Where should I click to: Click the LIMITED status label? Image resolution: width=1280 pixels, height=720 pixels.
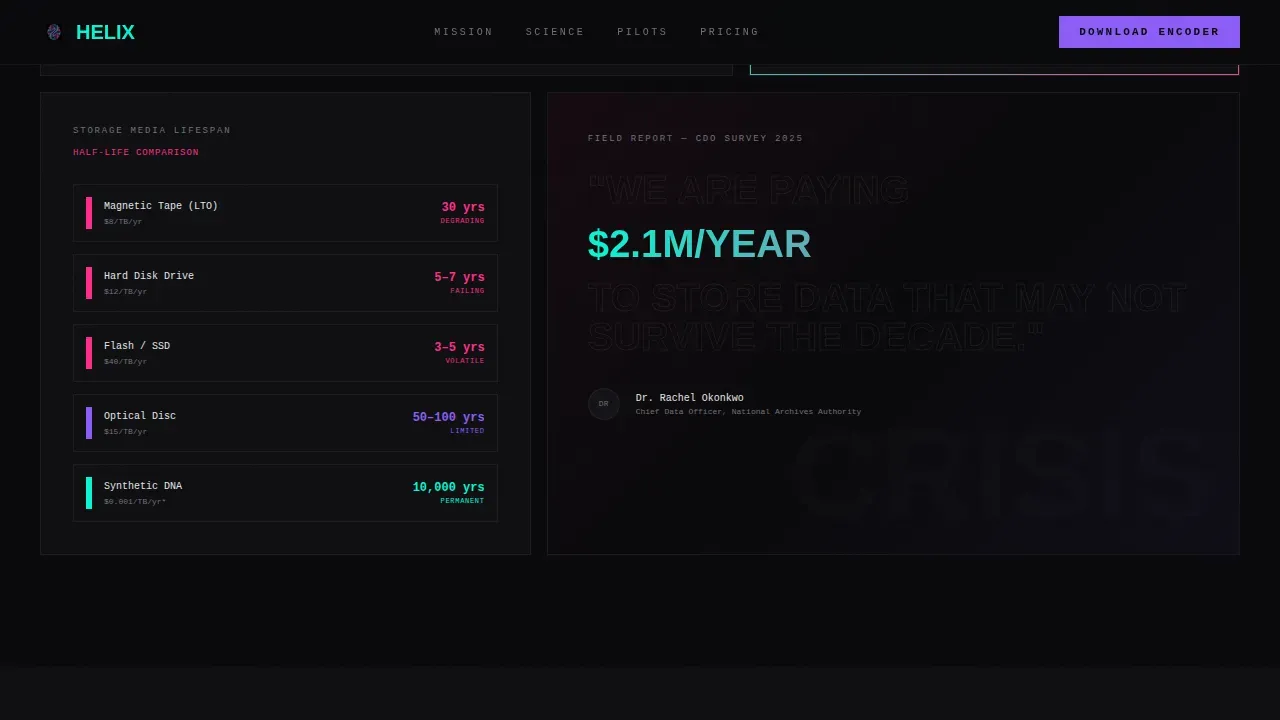(467, 431)
